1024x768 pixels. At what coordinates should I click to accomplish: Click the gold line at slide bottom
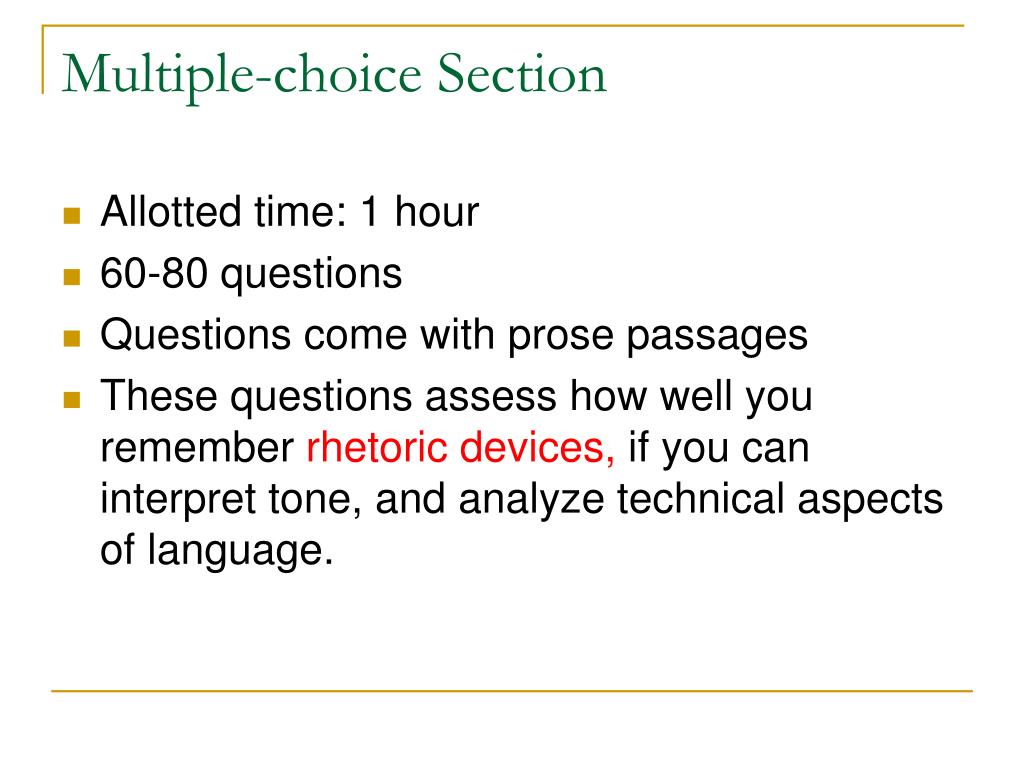(x=512, y=691)
